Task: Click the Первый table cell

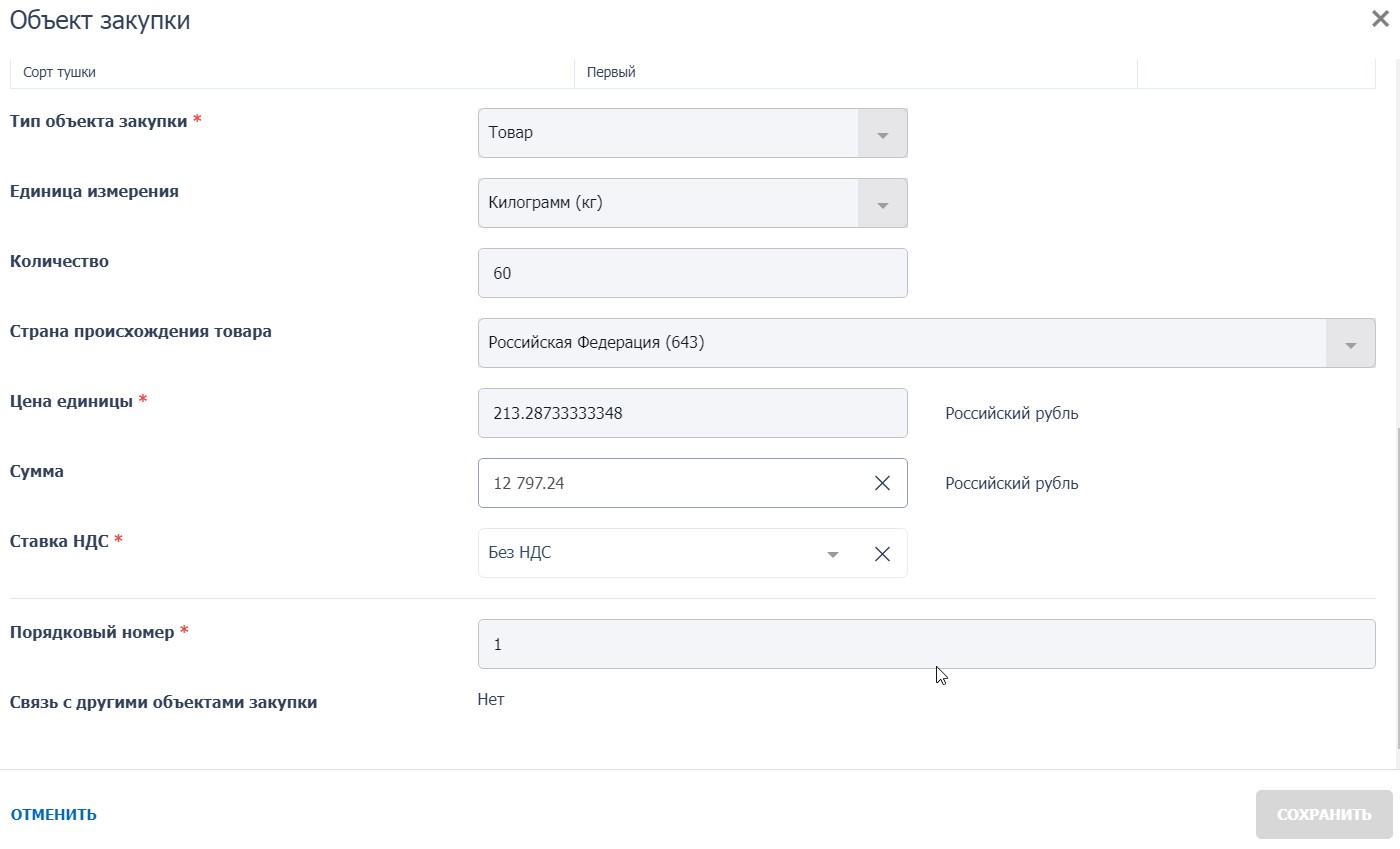Action: 856,72
